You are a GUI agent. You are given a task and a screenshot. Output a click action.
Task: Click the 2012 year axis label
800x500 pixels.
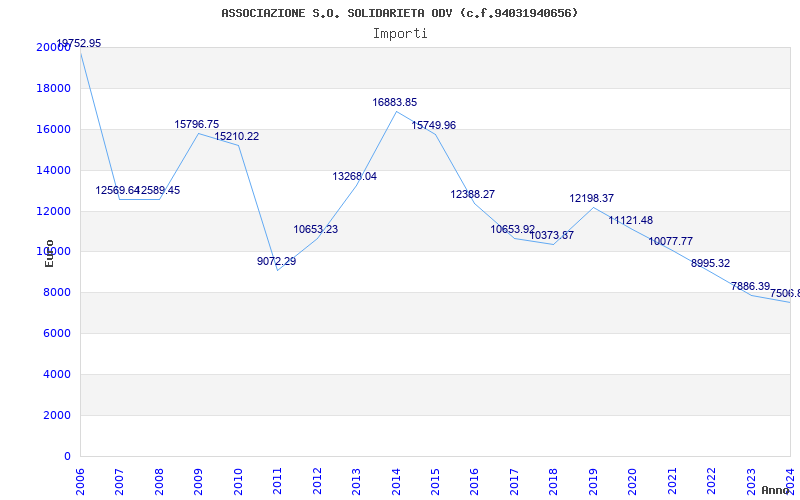317,482
